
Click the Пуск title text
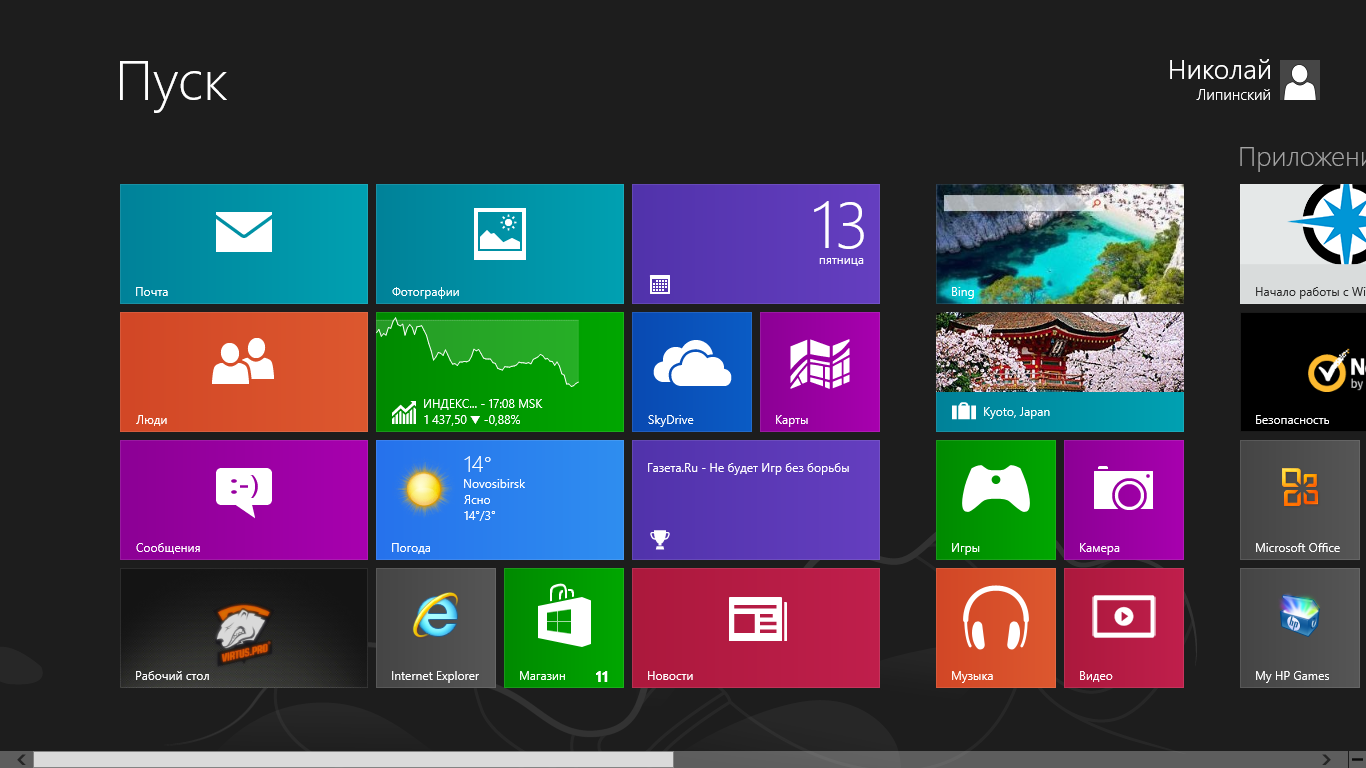(x=173, y=82)
